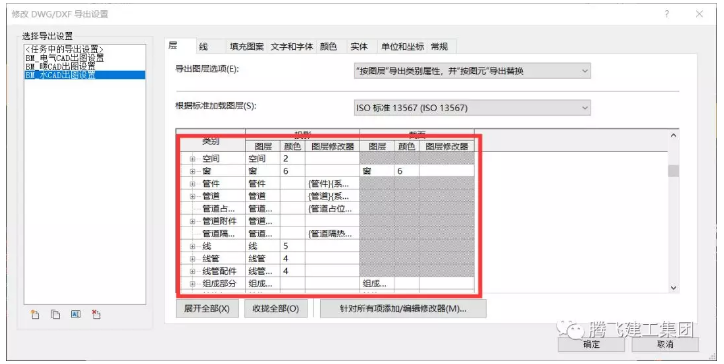Click projection 图层修改器 column header
724x364 pixels.
(332, 146)
